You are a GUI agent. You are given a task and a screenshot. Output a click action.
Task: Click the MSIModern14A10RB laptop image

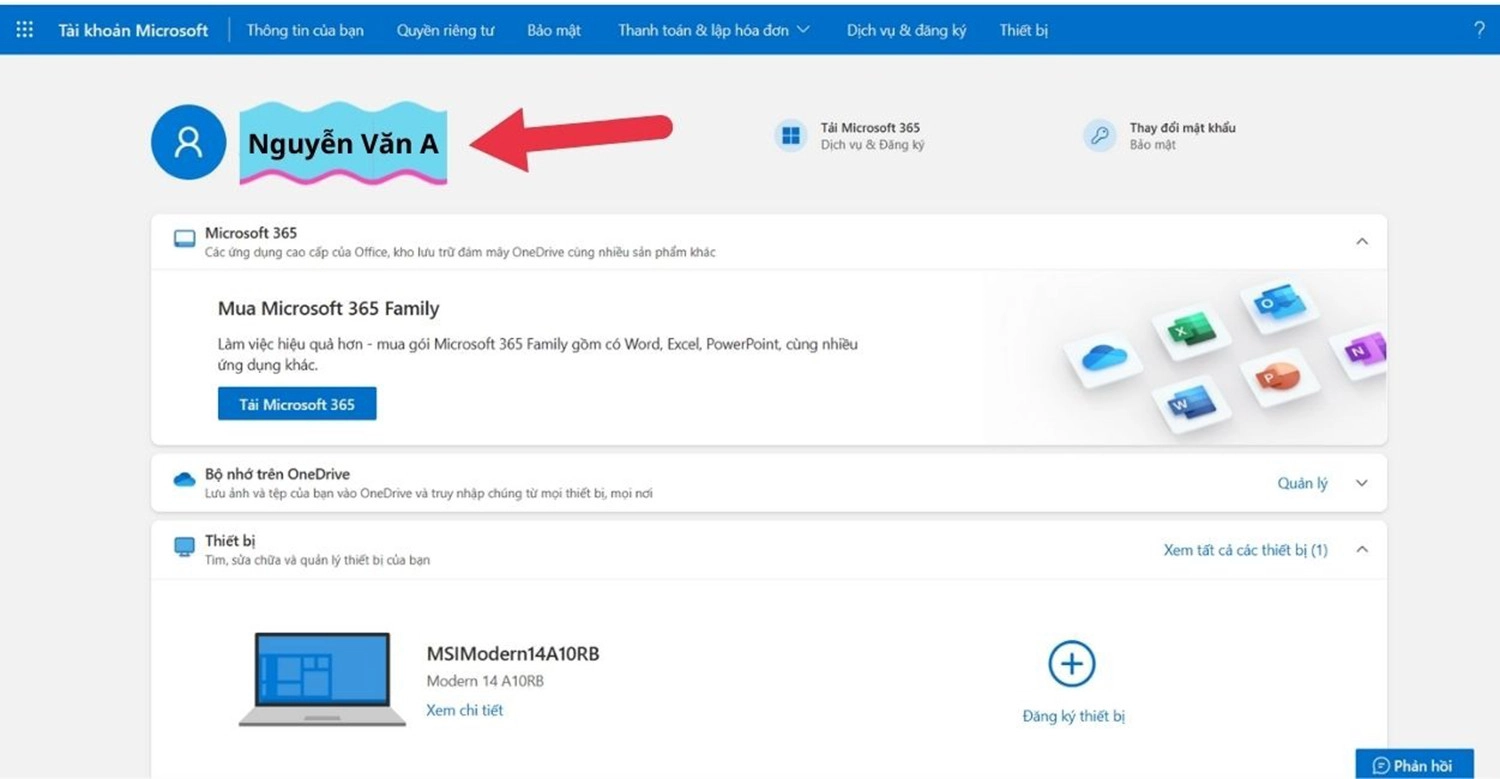click(322, 679)
